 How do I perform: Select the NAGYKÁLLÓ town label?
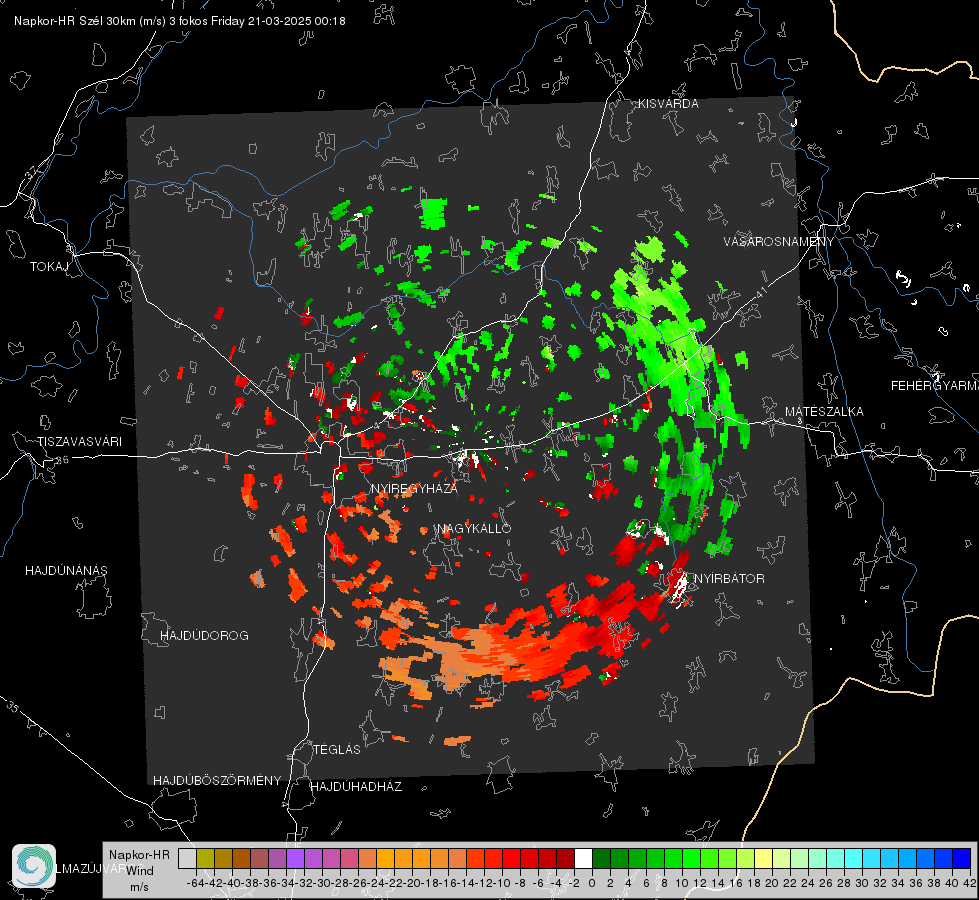click(474, 529)
